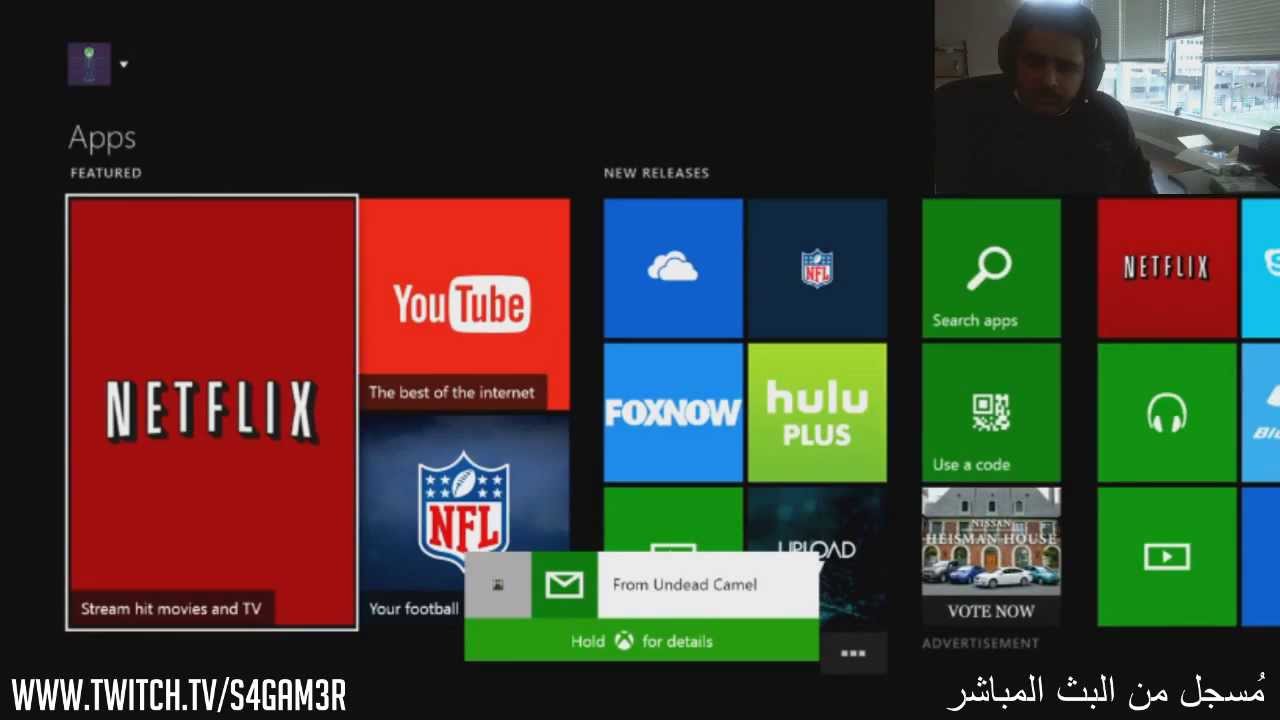Screen dimensions: 1280x720
Task: Click the FEATURED section heading
Action: click(x=106, y=173)
